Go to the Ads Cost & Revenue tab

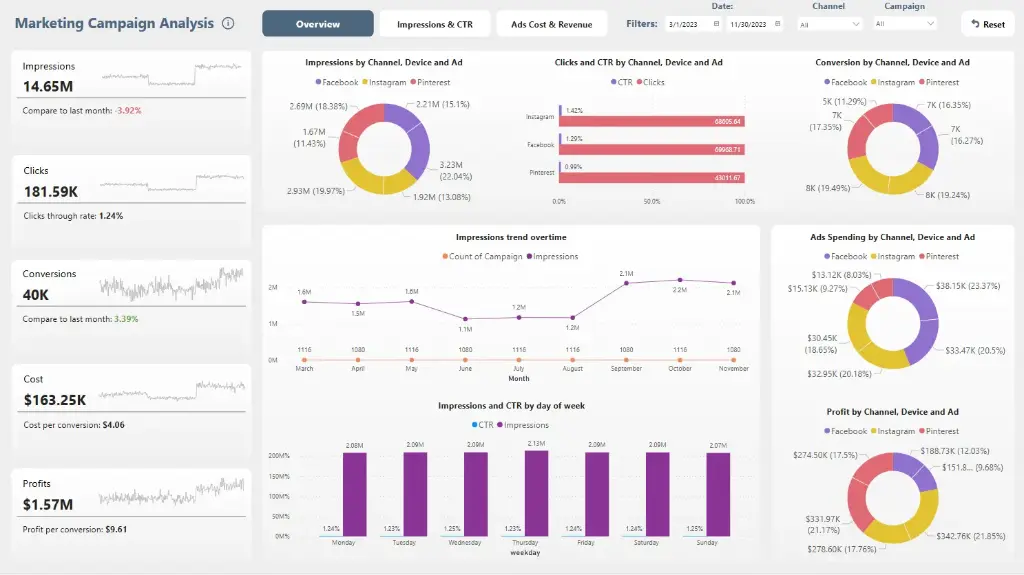click(551, 24)
